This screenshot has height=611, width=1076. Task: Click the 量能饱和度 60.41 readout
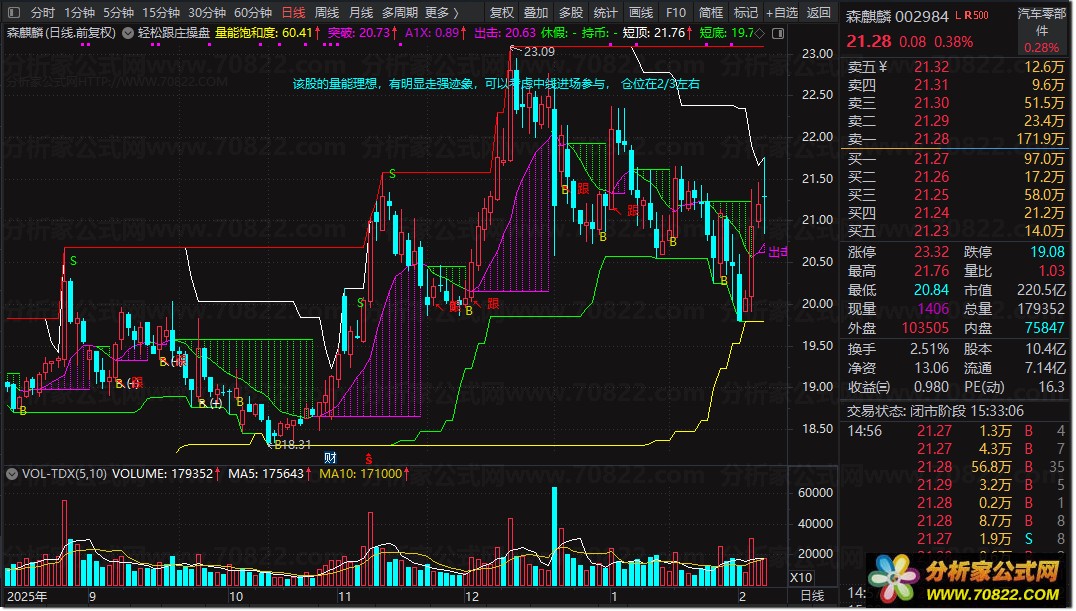pos(267,33)
